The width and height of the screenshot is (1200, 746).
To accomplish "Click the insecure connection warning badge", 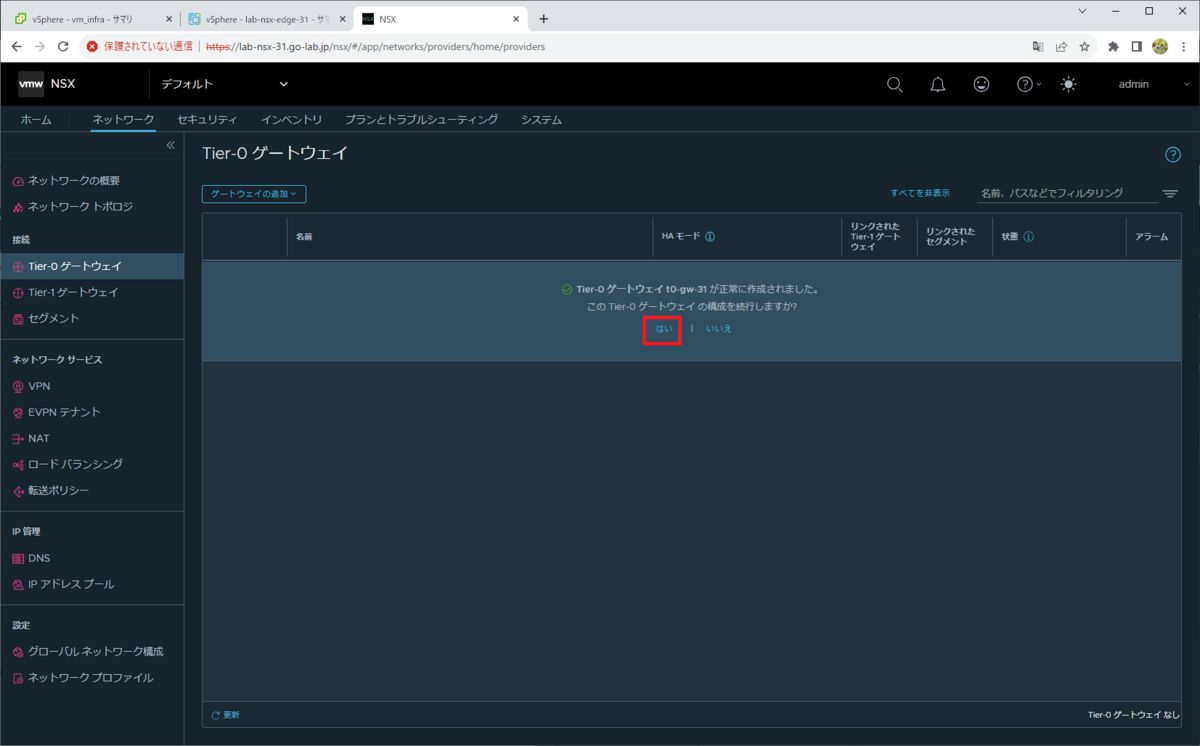I will pyautogui.click(x=140, y=46).
